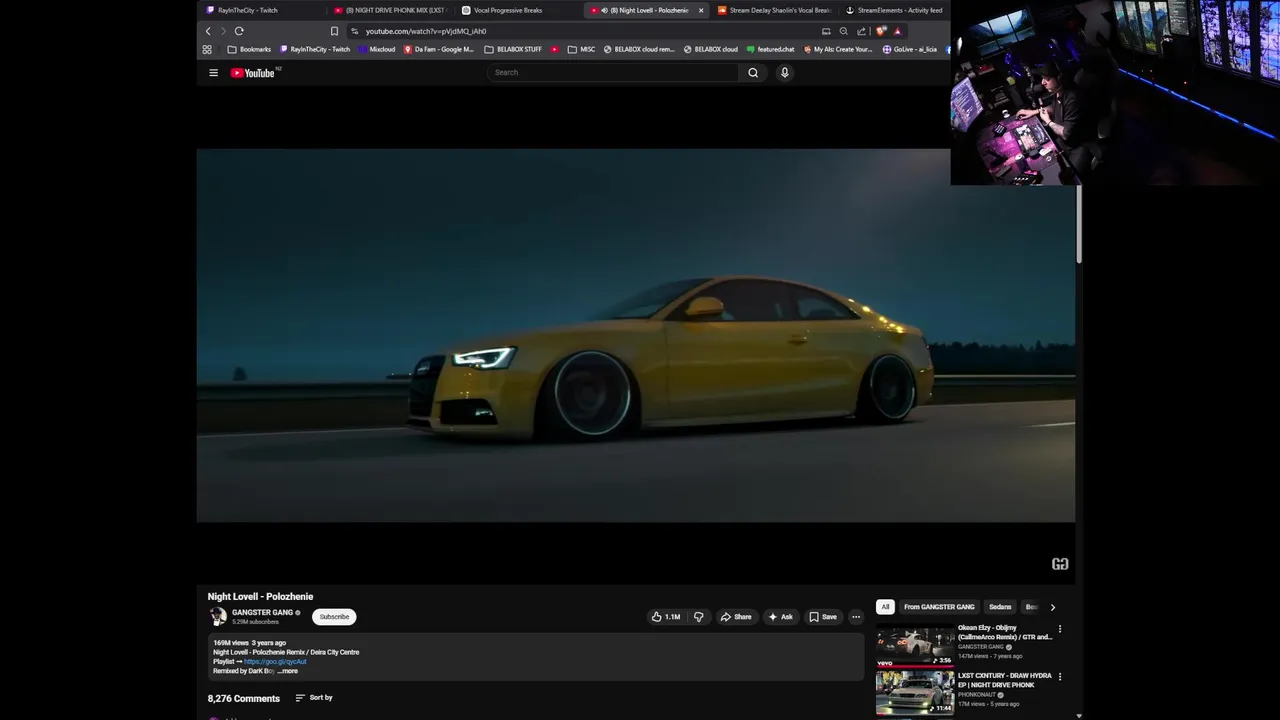Image resolution: width=1280 pixels, height=720 pixels.
Task: Switch to RayInTheCity - Twitch tab
Action: [260, 10]
